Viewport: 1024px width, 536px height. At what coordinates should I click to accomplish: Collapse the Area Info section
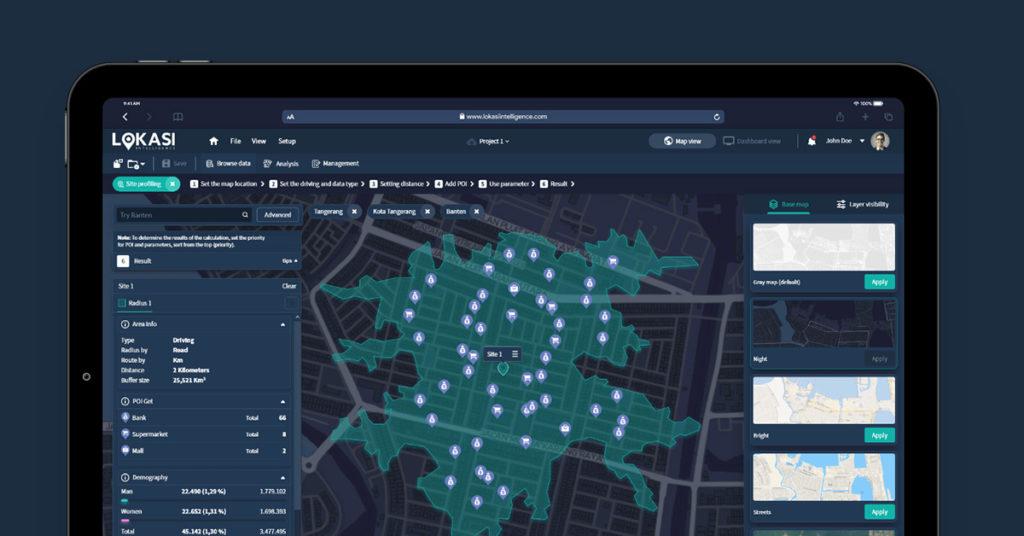283,324
